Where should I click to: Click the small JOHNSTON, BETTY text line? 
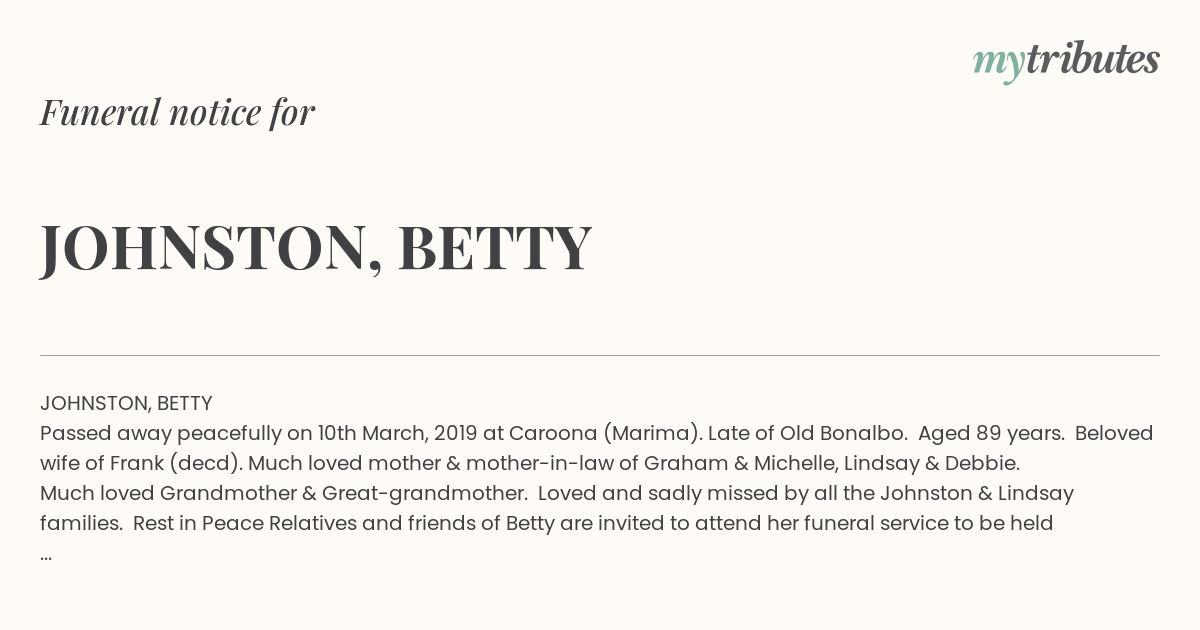126,403
